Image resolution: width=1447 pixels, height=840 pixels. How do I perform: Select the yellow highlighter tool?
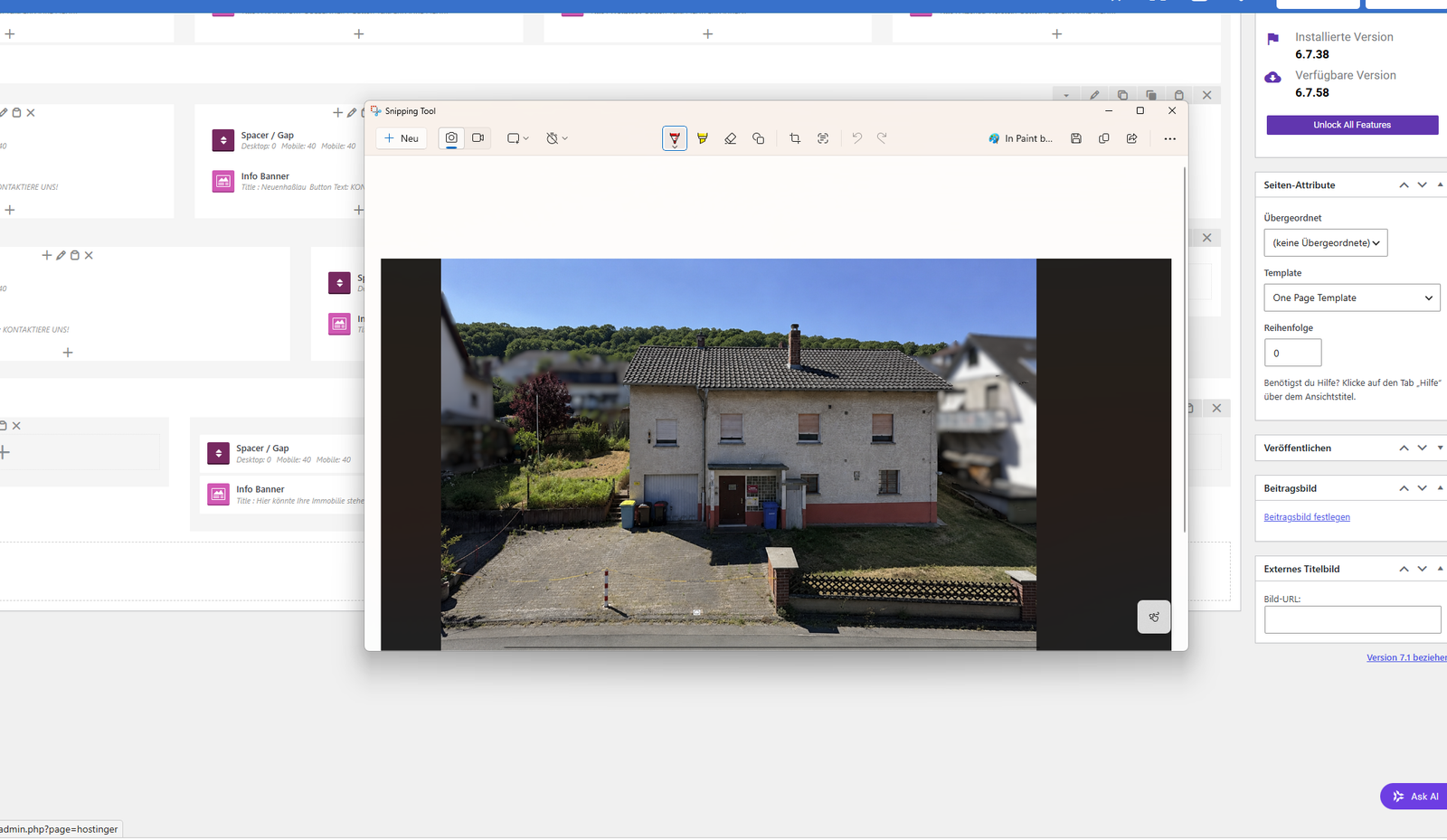[x=703, y=138]
